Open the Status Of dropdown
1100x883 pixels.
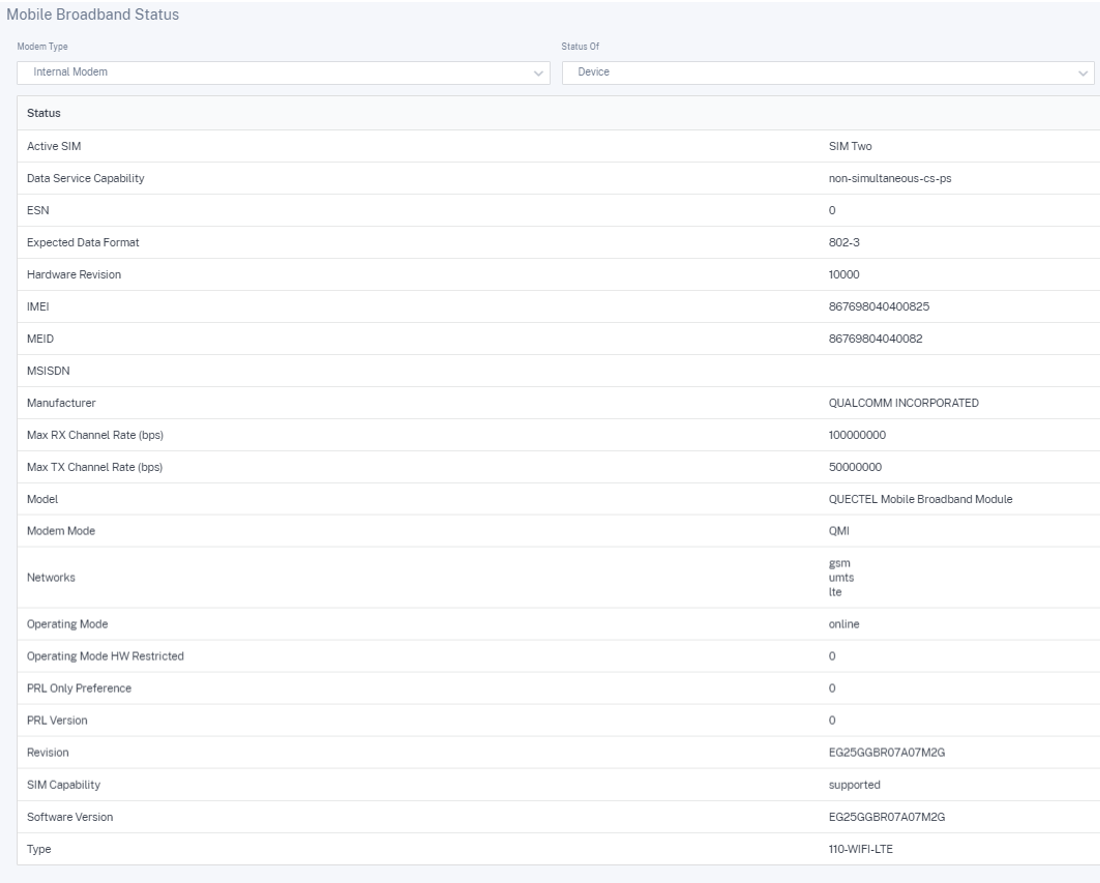tap(828, 72)
